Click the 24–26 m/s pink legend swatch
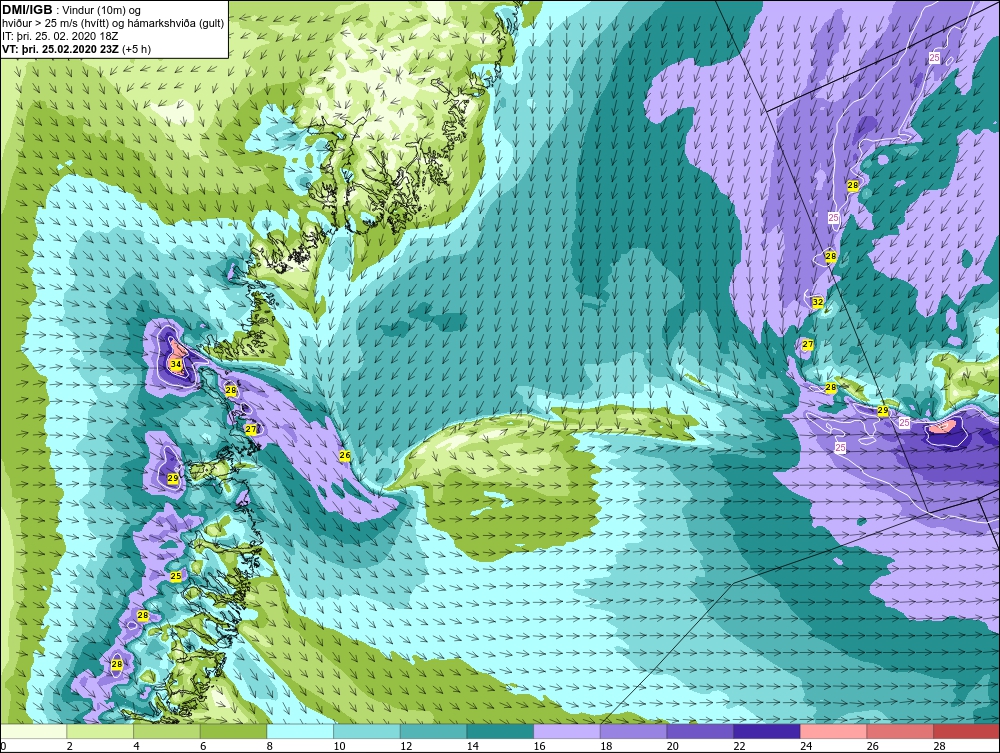This screenshot has width=1000, height=753. pyautogui.click(x=833, y=731)
